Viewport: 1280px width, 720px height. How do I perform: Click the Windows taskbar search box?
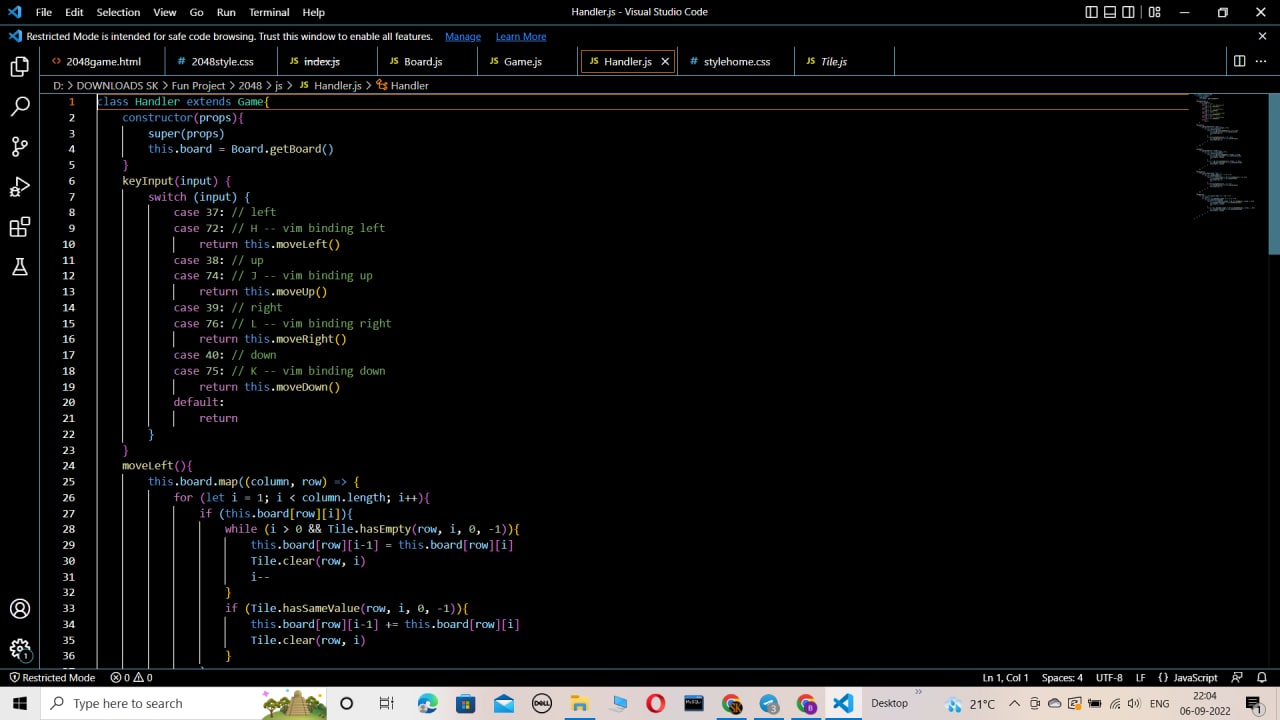[x=185, y=703]
